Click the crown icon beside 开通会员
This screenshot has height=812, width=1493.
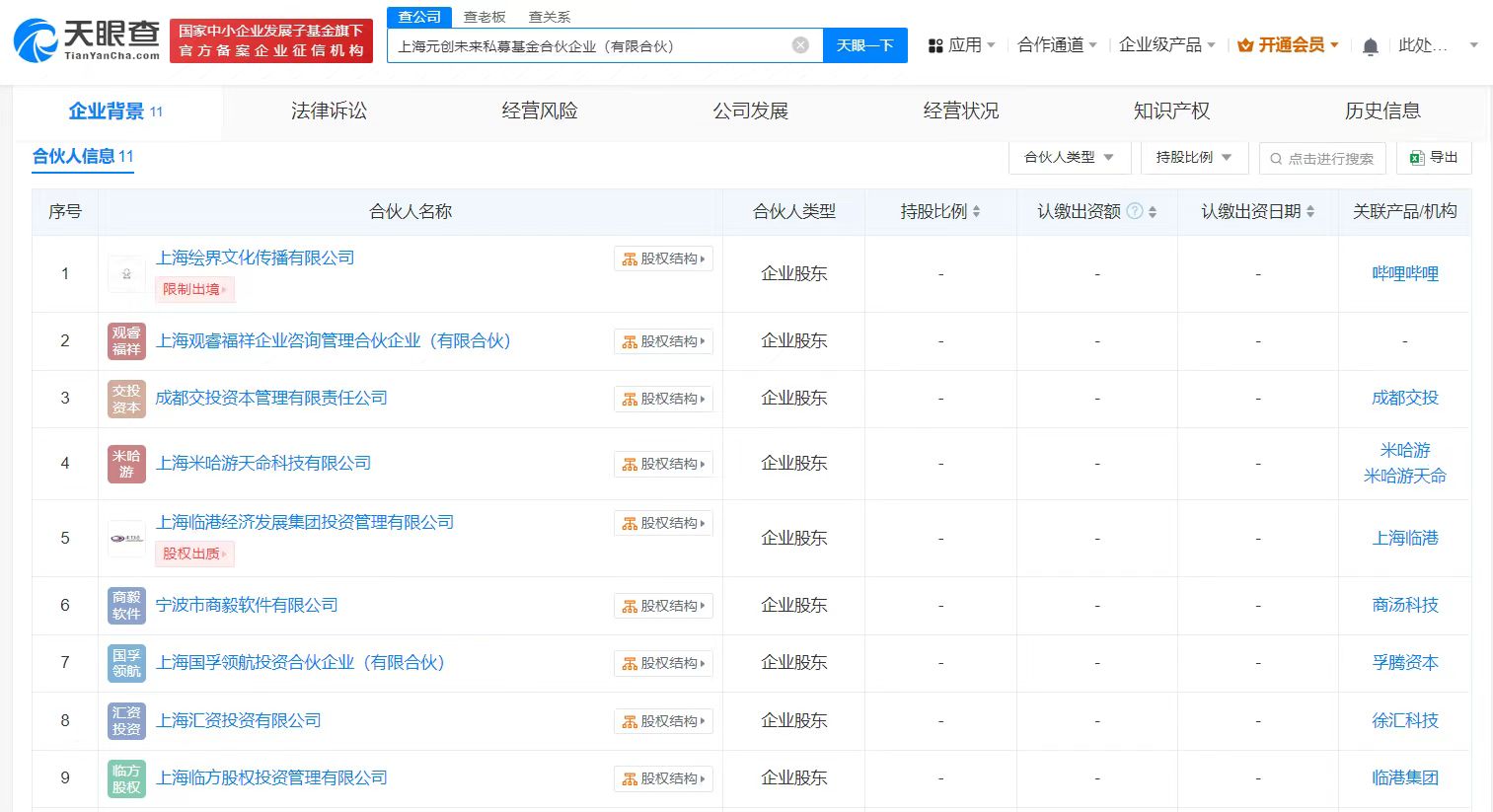(1245, 45)
